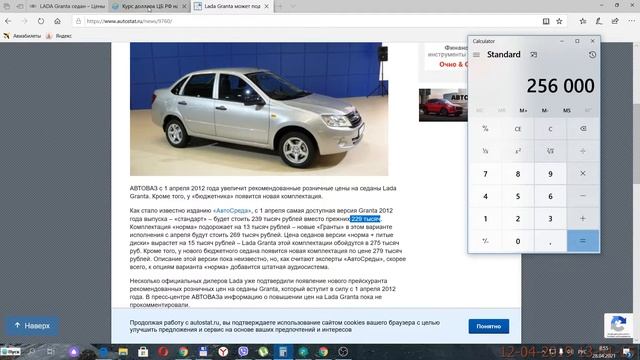
Task: Click the divide key
Action: pyautogui.click(x=583, y=151)
